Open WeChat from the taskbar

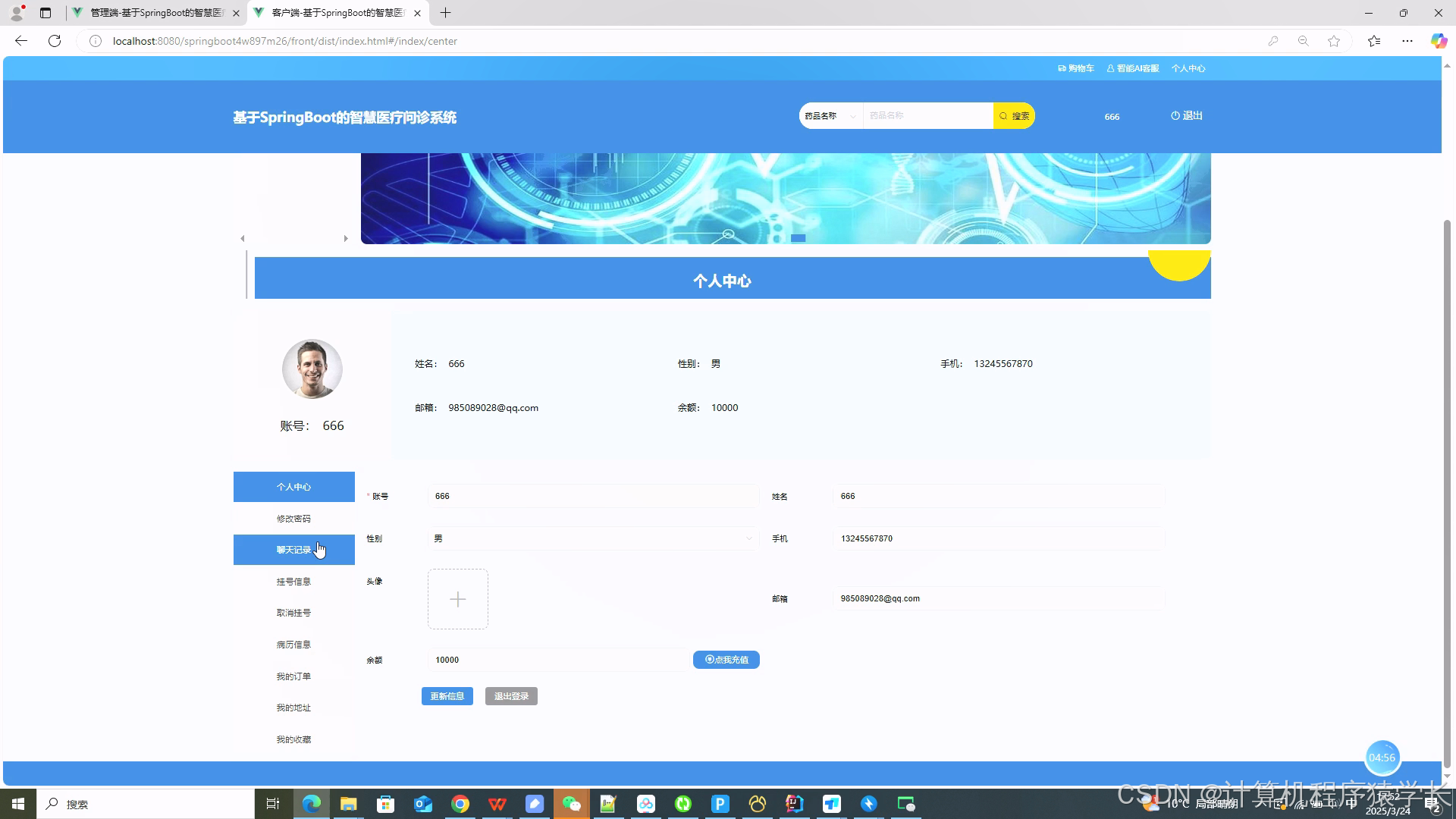(x=572, y=804)
